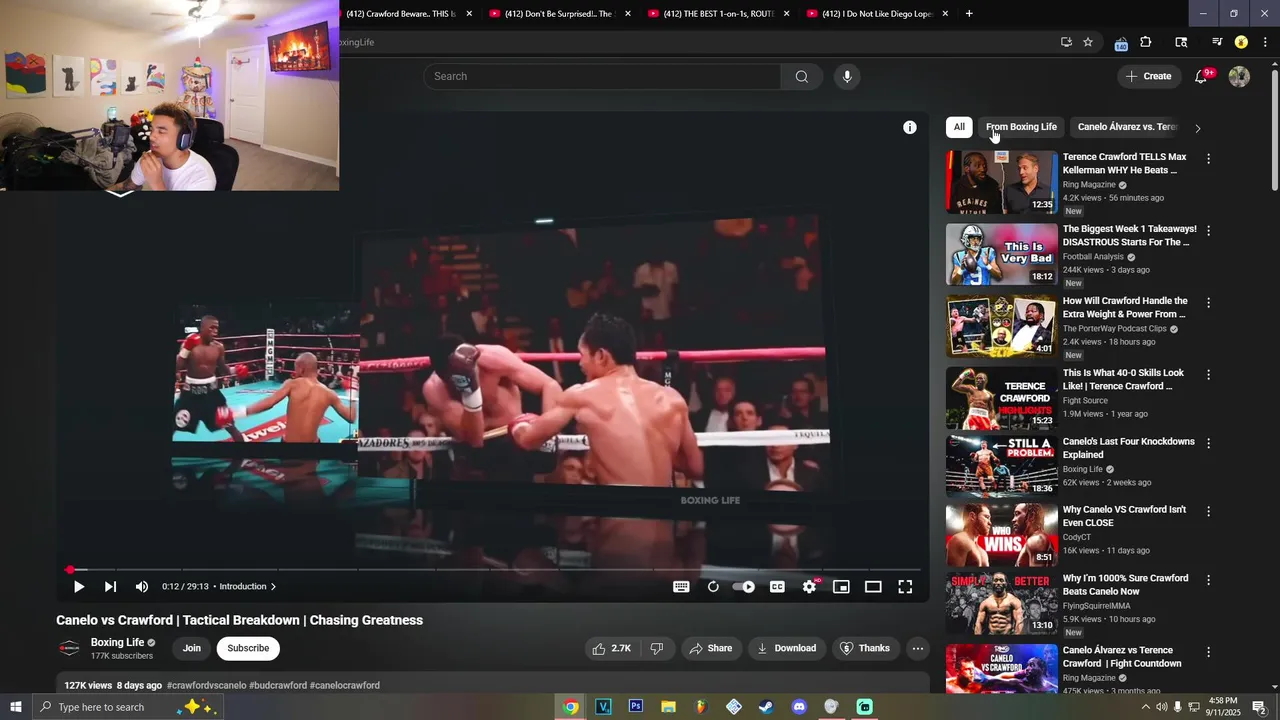Open Boxing Life channel avatar
Screen dimensions: 1280x720
(x=69, y=648)
